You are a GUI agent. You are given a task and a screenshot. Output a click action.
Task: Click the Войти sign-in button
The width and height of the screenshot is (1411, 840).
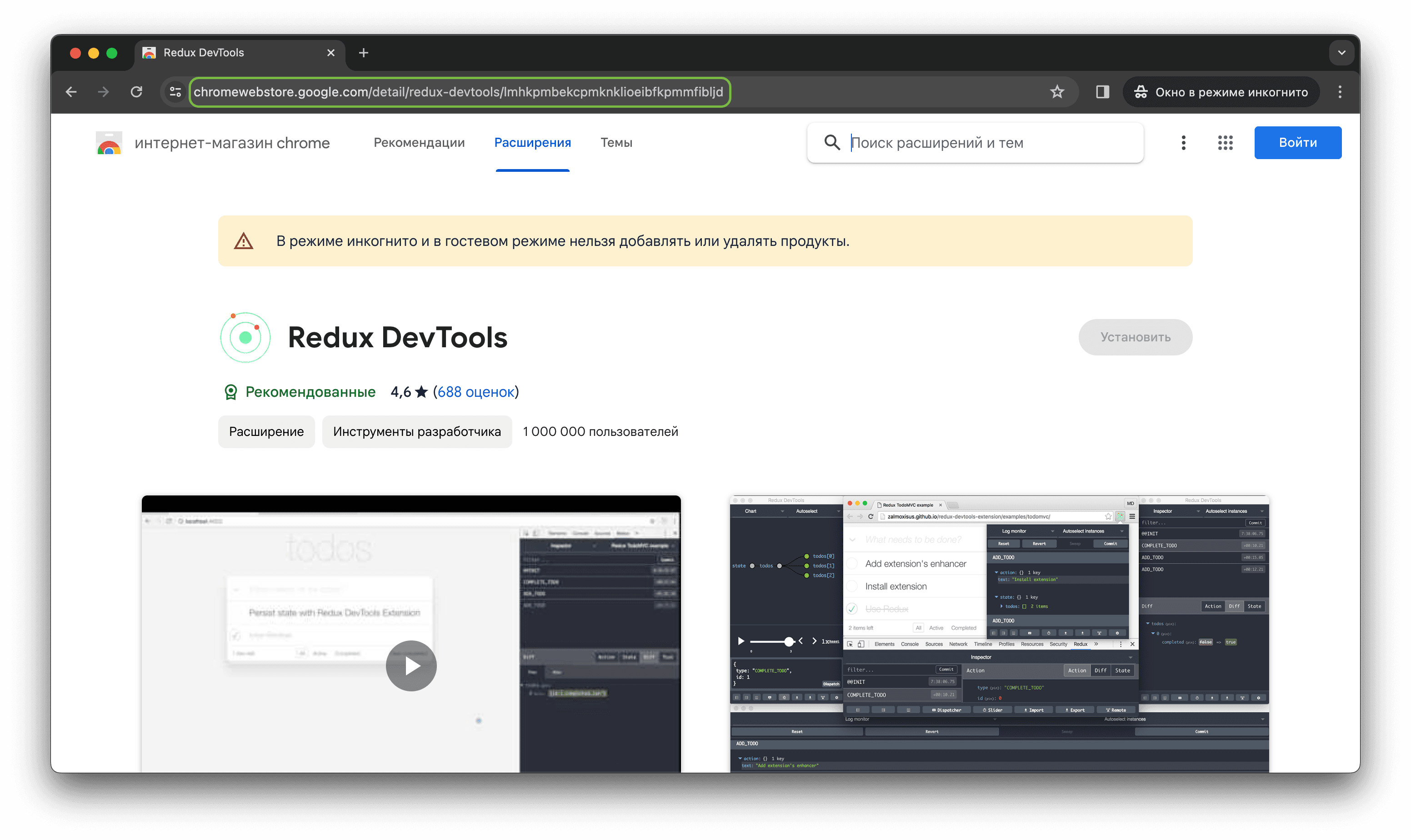(1297, 143)
